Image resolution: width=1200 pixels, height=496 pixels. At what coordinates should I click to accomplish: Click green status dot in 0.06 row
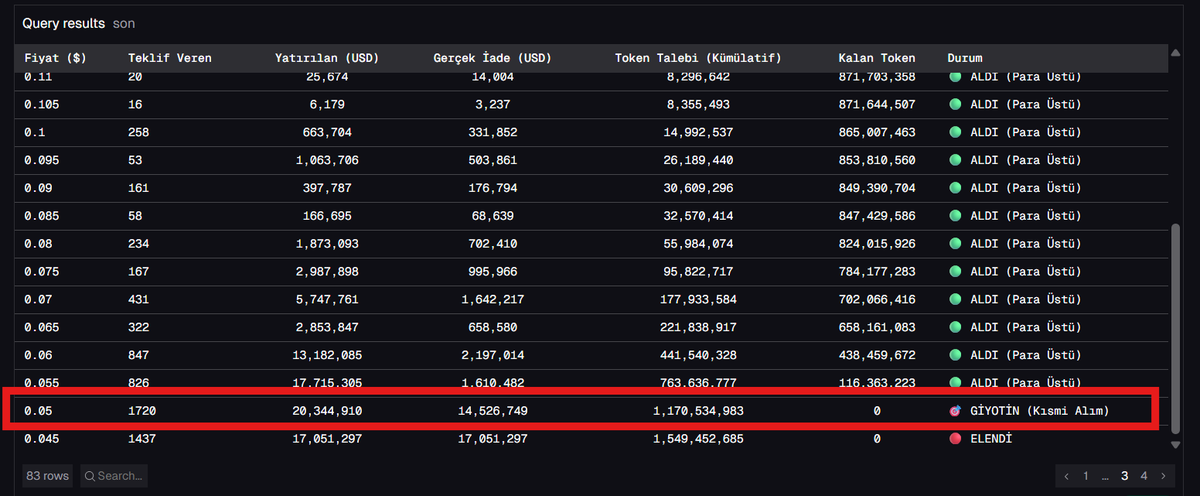pyautogui.click(x=955, y=355)
